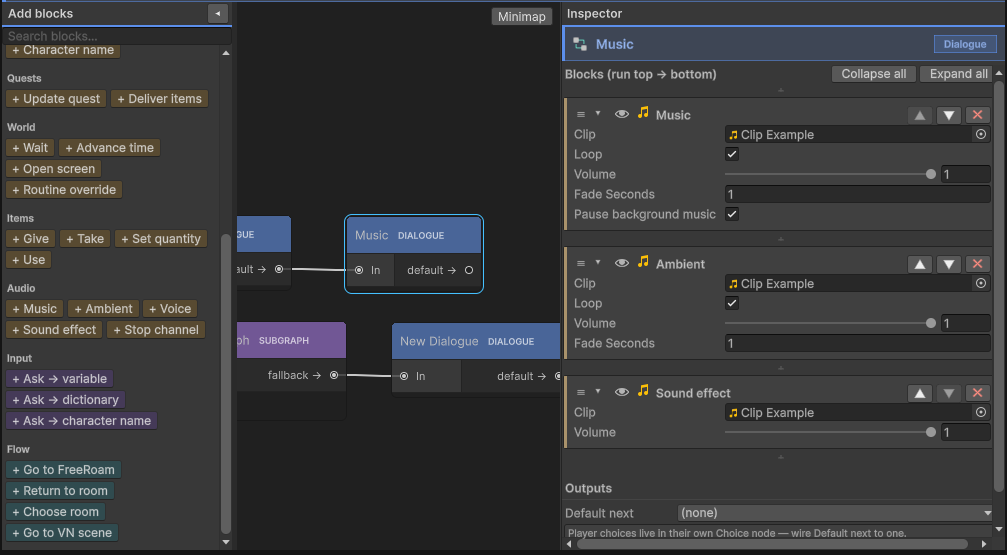The width and height of the screenshot is (1007, 555).
Task: Hide the Ambient block with eye icon
Action: click(x=621, y=263)
